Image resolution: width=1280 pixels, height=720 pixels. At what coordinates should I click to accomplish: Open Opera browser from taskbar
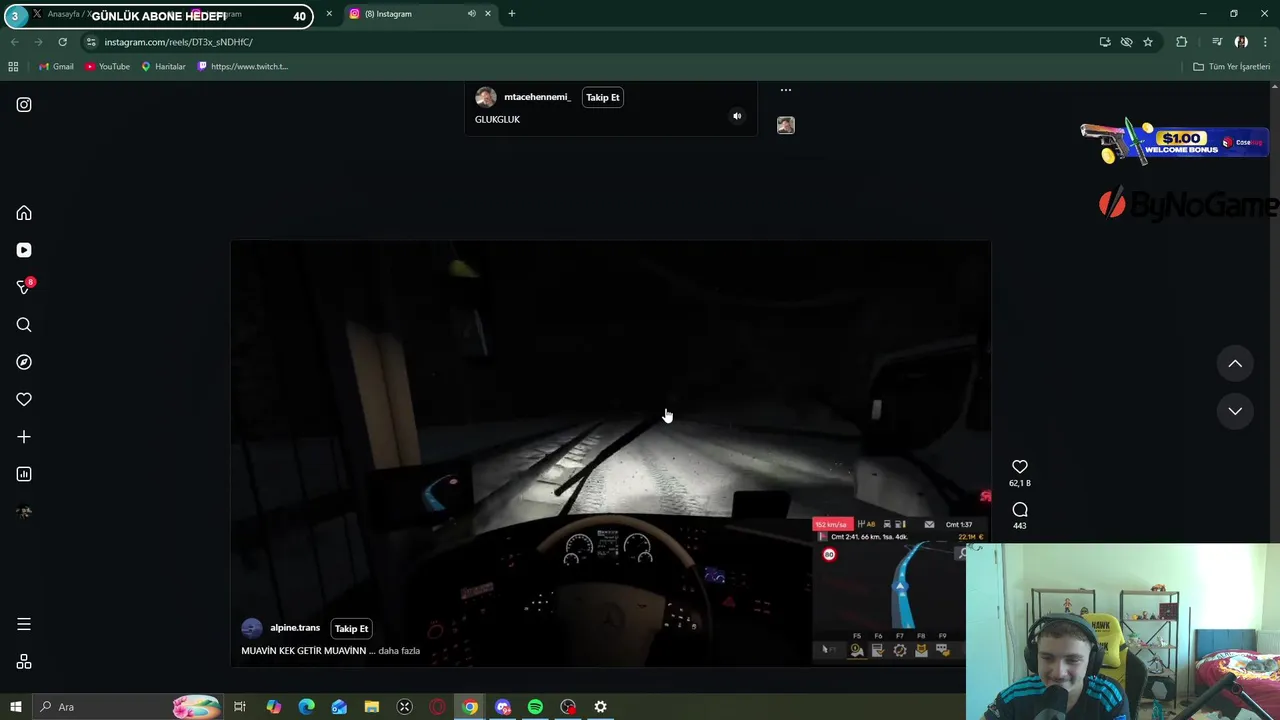point(437,707)
